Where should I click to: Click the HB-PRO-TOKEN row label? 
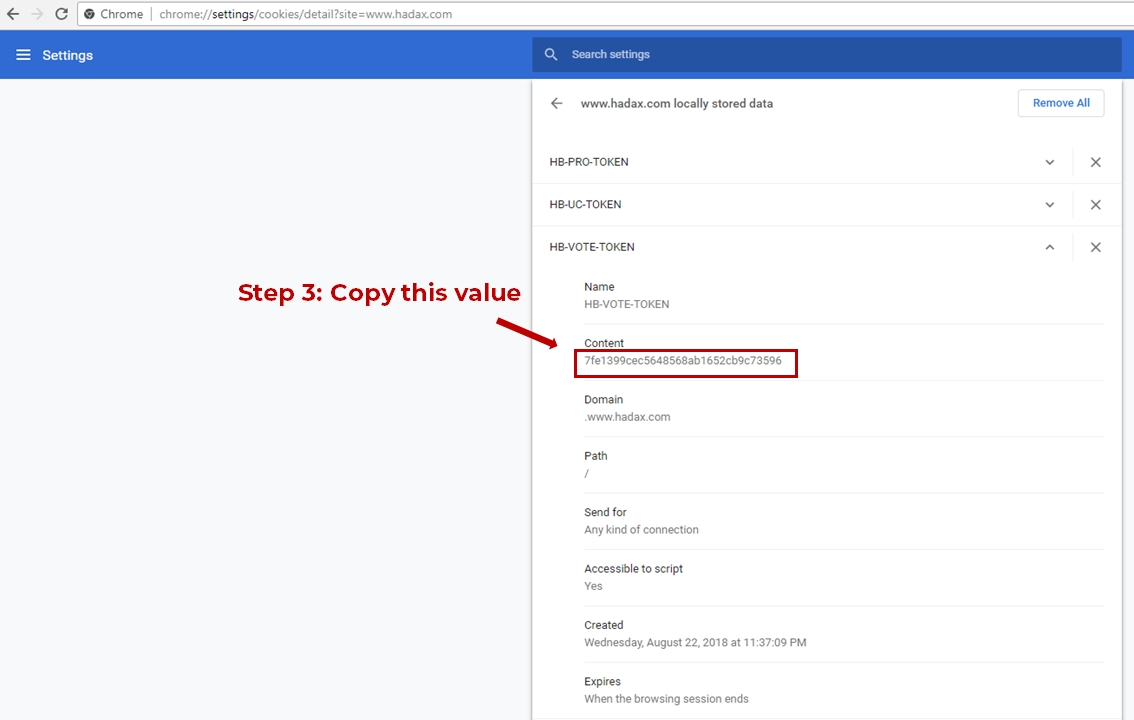(x=589, y=162)
